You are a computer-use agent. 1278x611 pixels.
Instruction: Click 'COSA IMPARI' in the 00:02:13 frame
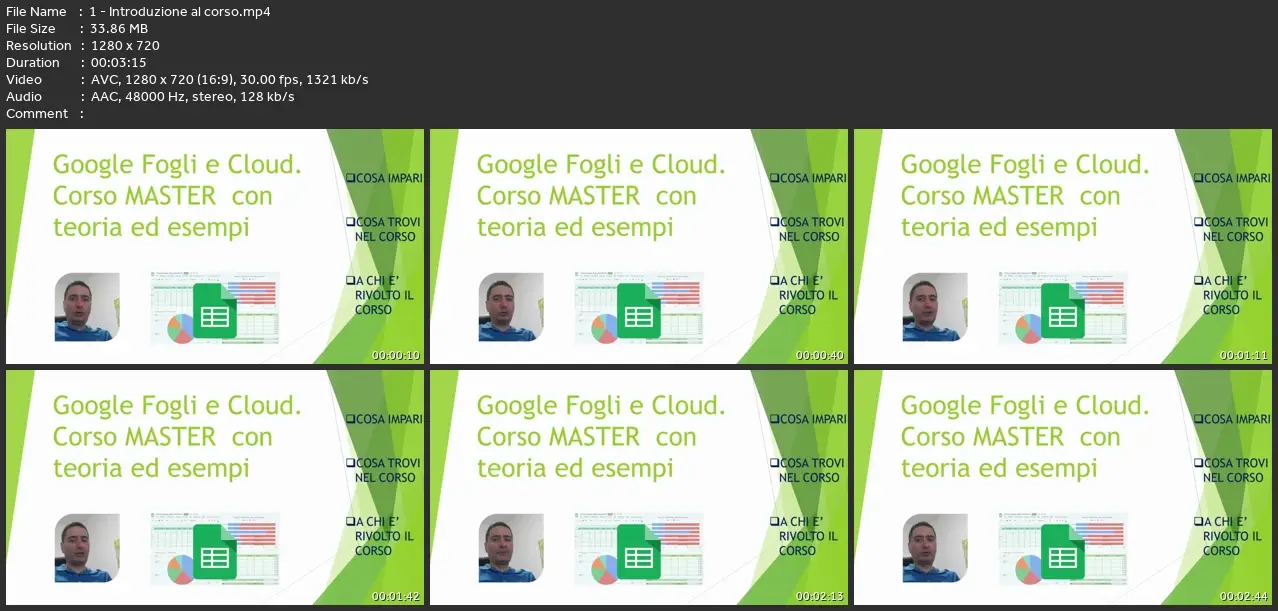point(809,420)
